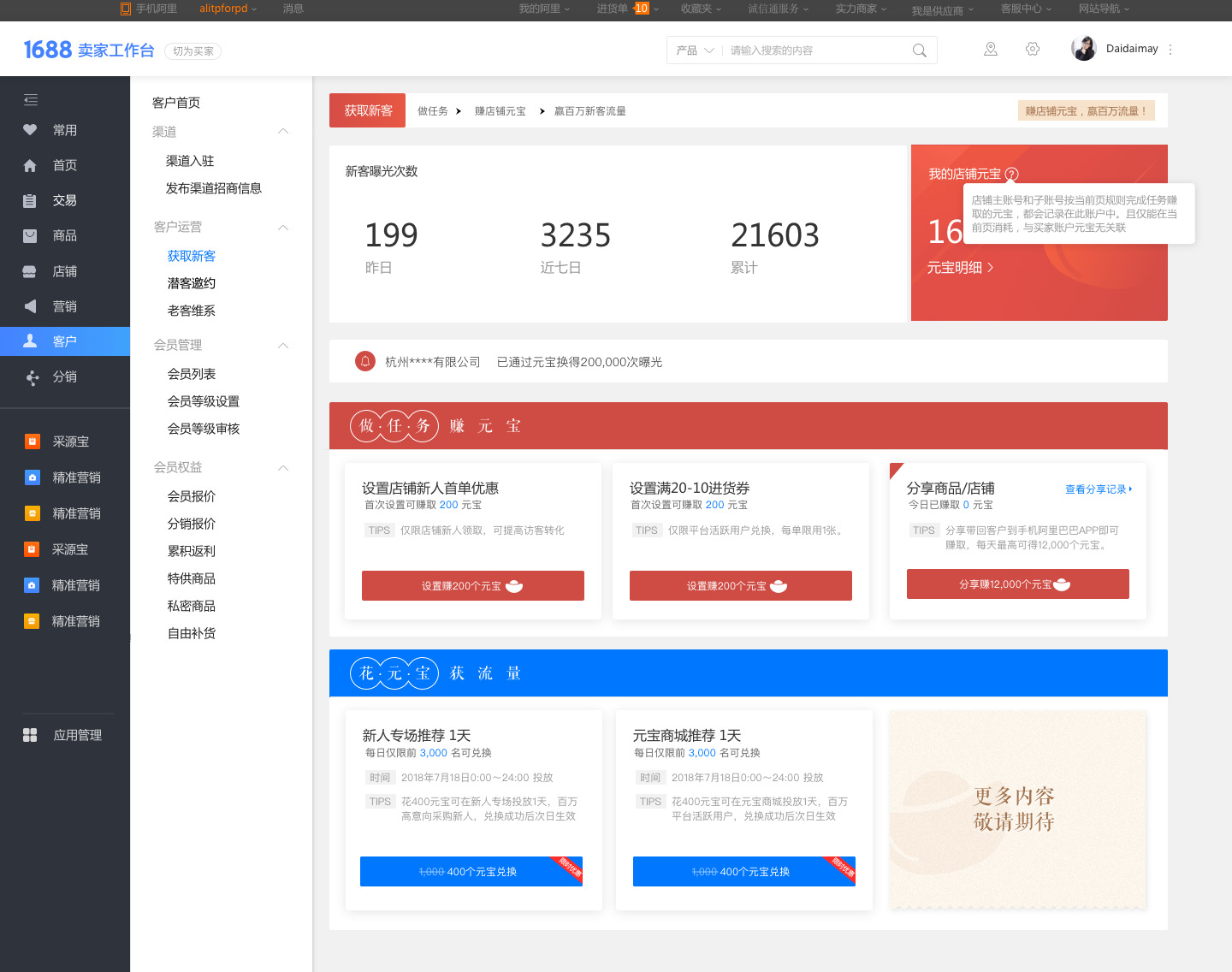Collapse the 渠道 section chevron
Viewport: 1232px width, 972px height.
(283, 132)
